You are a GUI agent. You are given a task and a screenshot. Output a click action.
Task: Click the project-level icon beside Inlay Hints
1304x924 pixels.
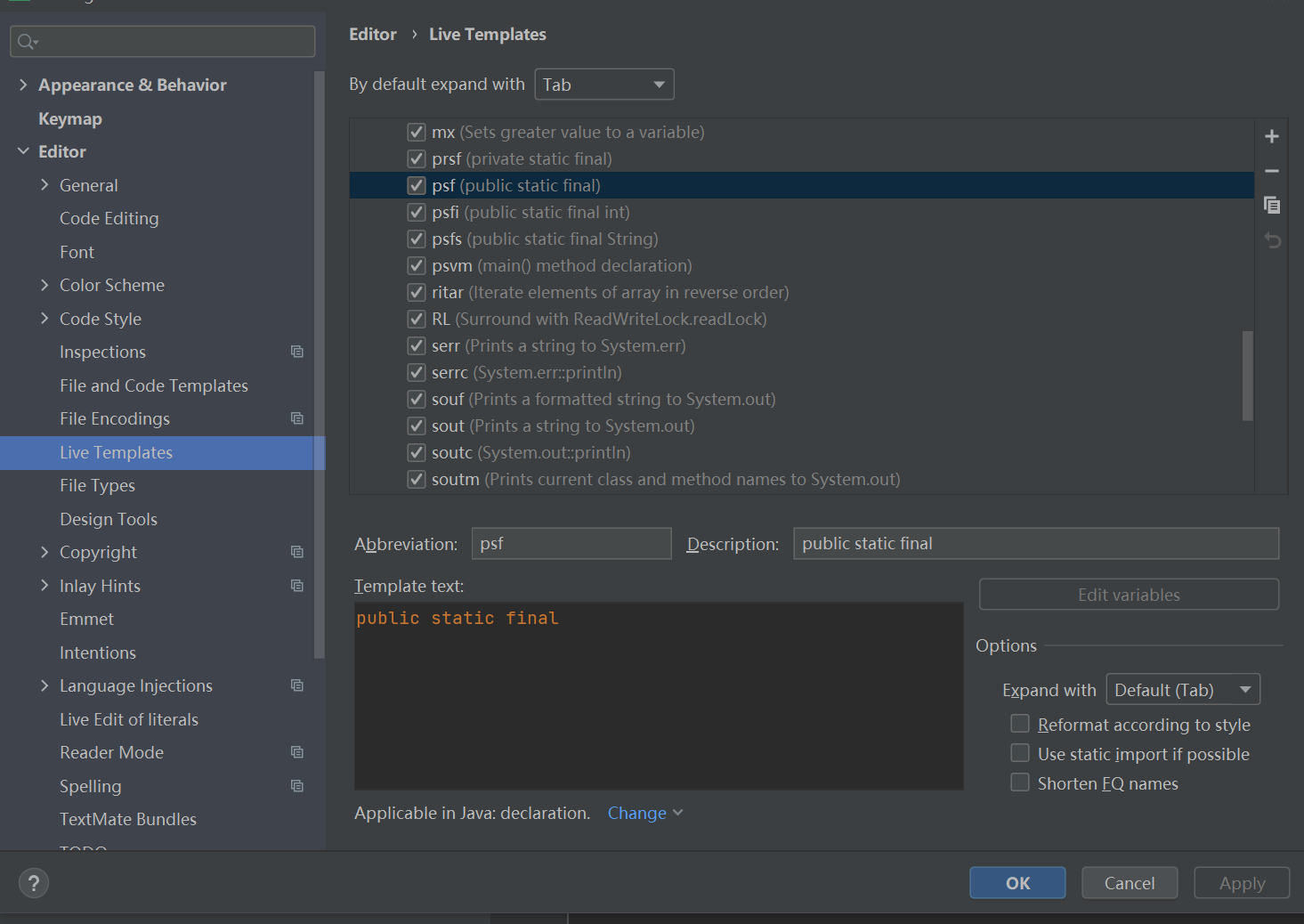point(297,586)
